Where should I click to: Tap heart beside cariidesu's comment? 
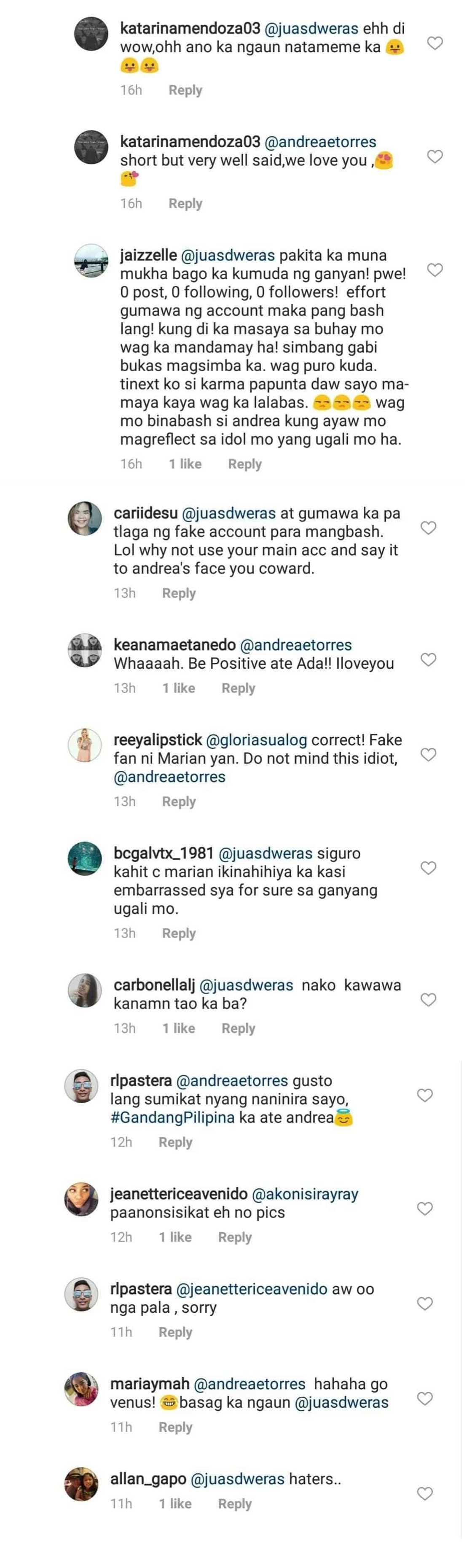428,528
